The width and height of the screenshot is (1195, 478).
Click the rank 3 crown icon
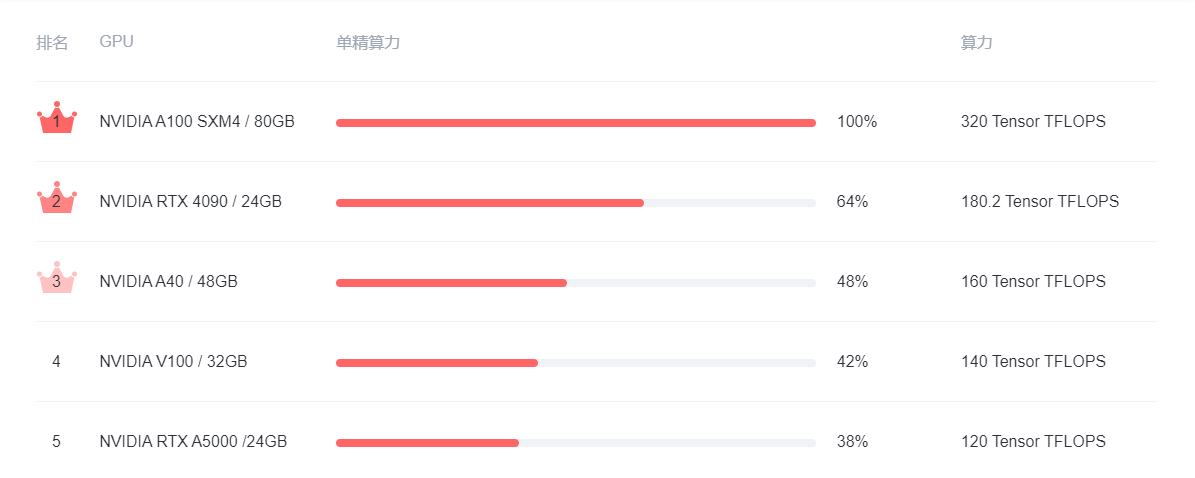[x=56, y=280]
